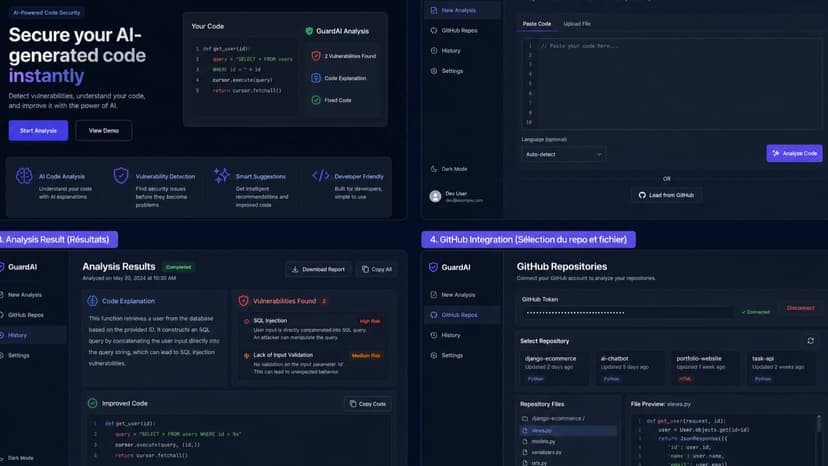Open GitHub Repos in the paste-code screen sidebar

(462, 31)
